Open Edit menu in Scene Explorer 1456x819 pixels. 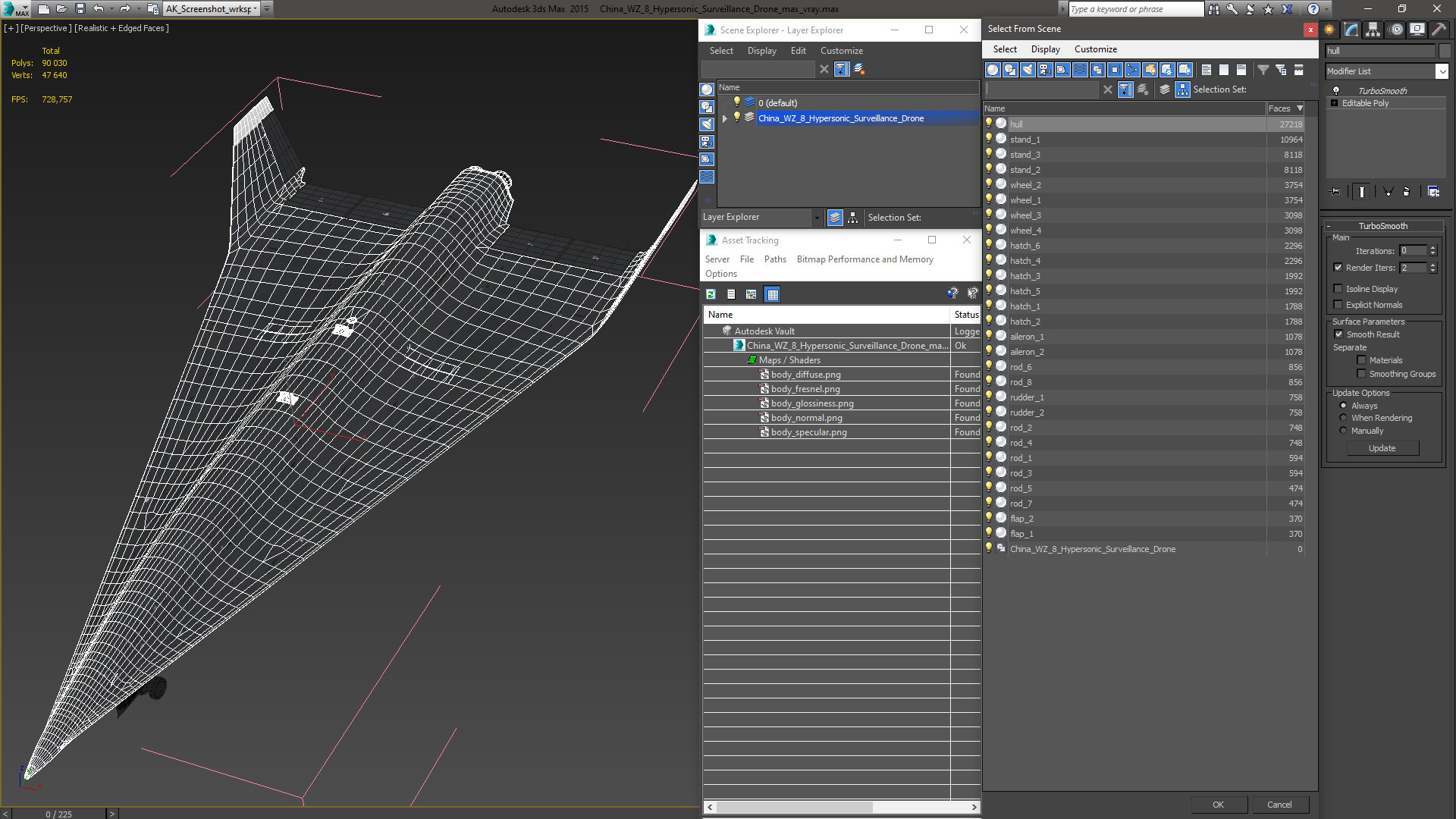pyautogui.click(x=798, y=51)
